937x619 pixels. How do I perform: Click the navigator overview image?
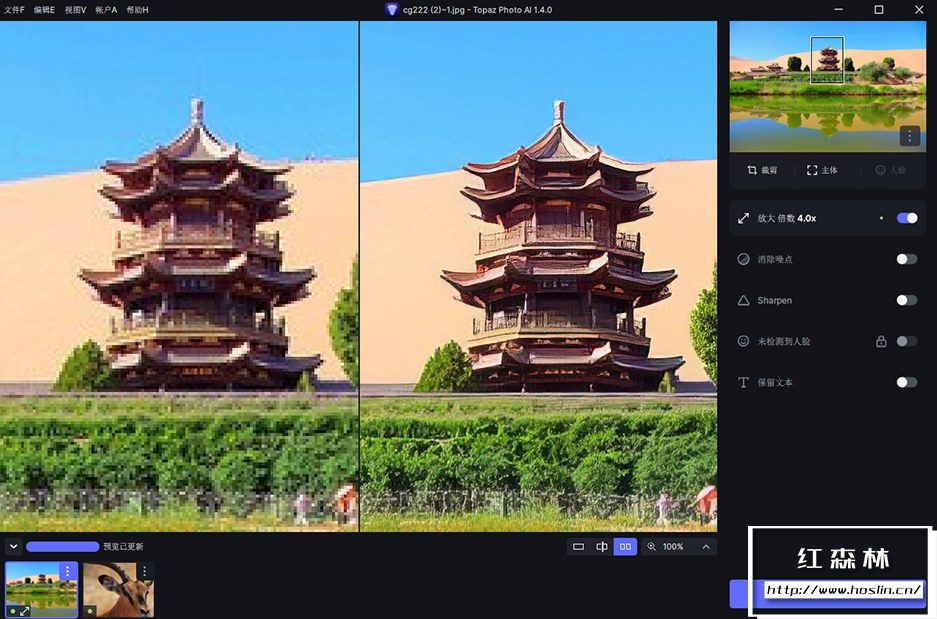click(x=828, y=87)
